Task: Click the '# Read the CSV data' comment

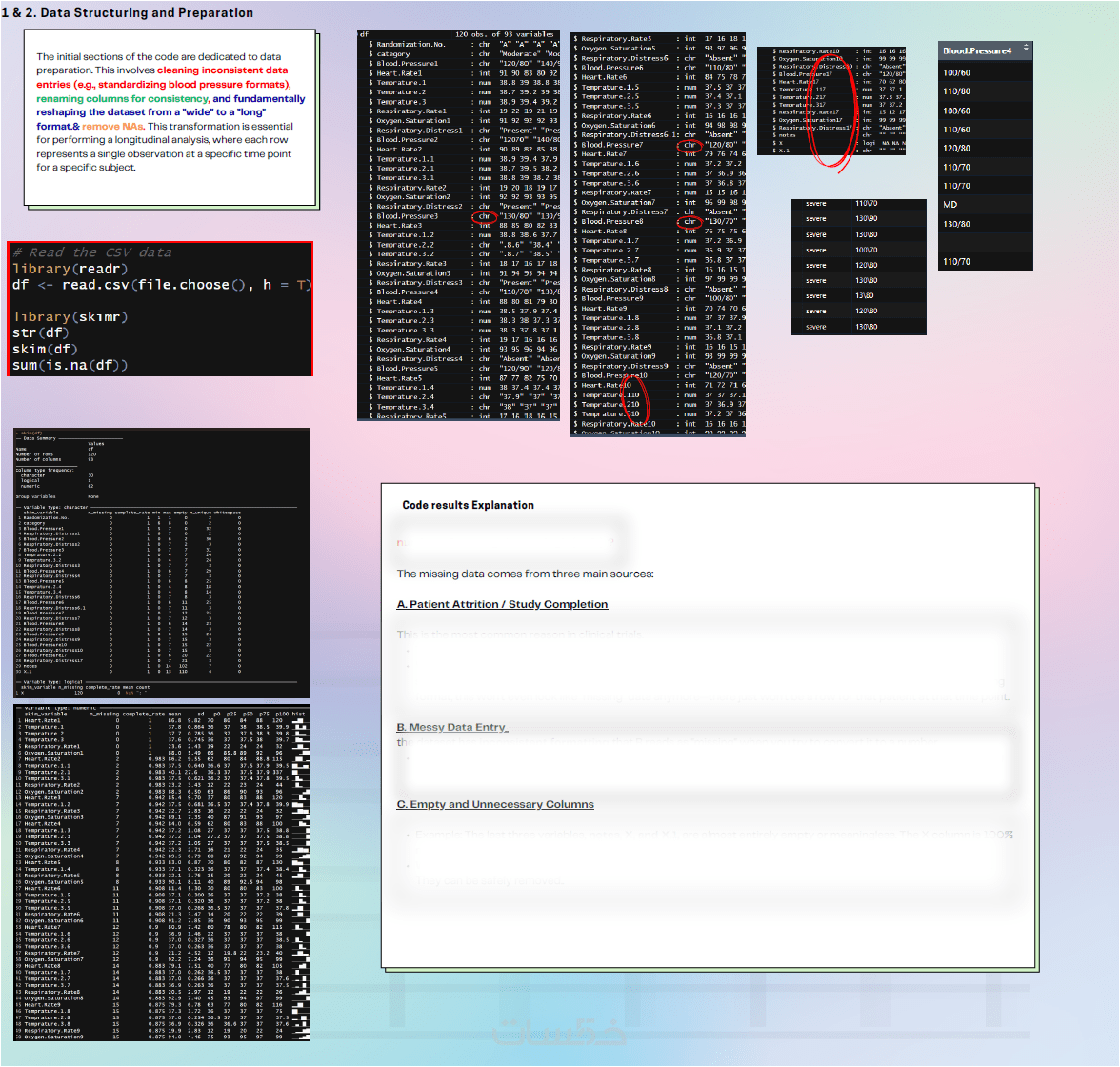Action: tap(92, 252)
